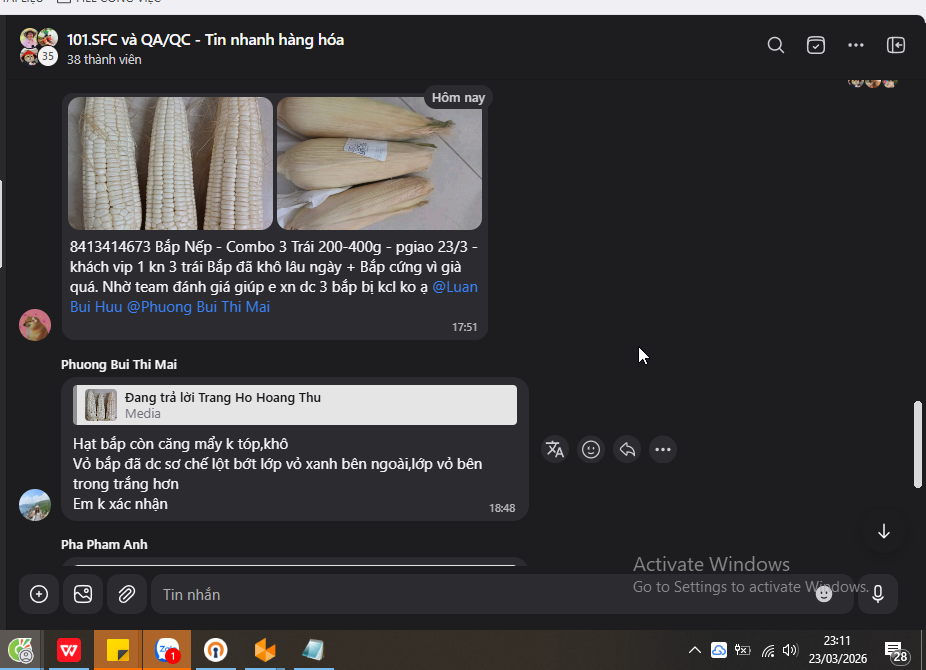
Task: Jump to latest messages with down arrow
Action: [883, 531]
